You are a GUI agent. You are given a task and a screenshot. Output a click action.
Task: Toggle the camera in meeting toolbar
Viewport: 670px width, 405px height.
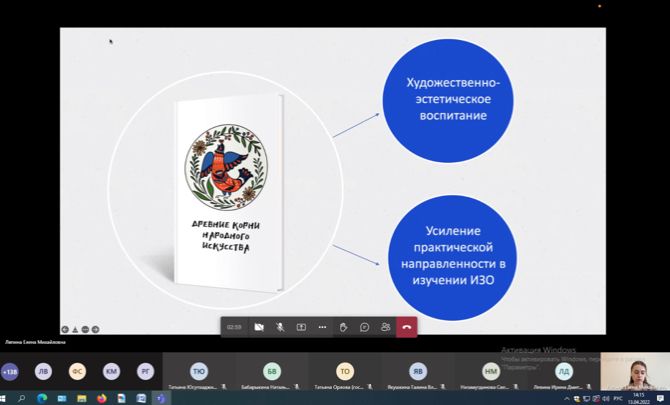point(259,326)
